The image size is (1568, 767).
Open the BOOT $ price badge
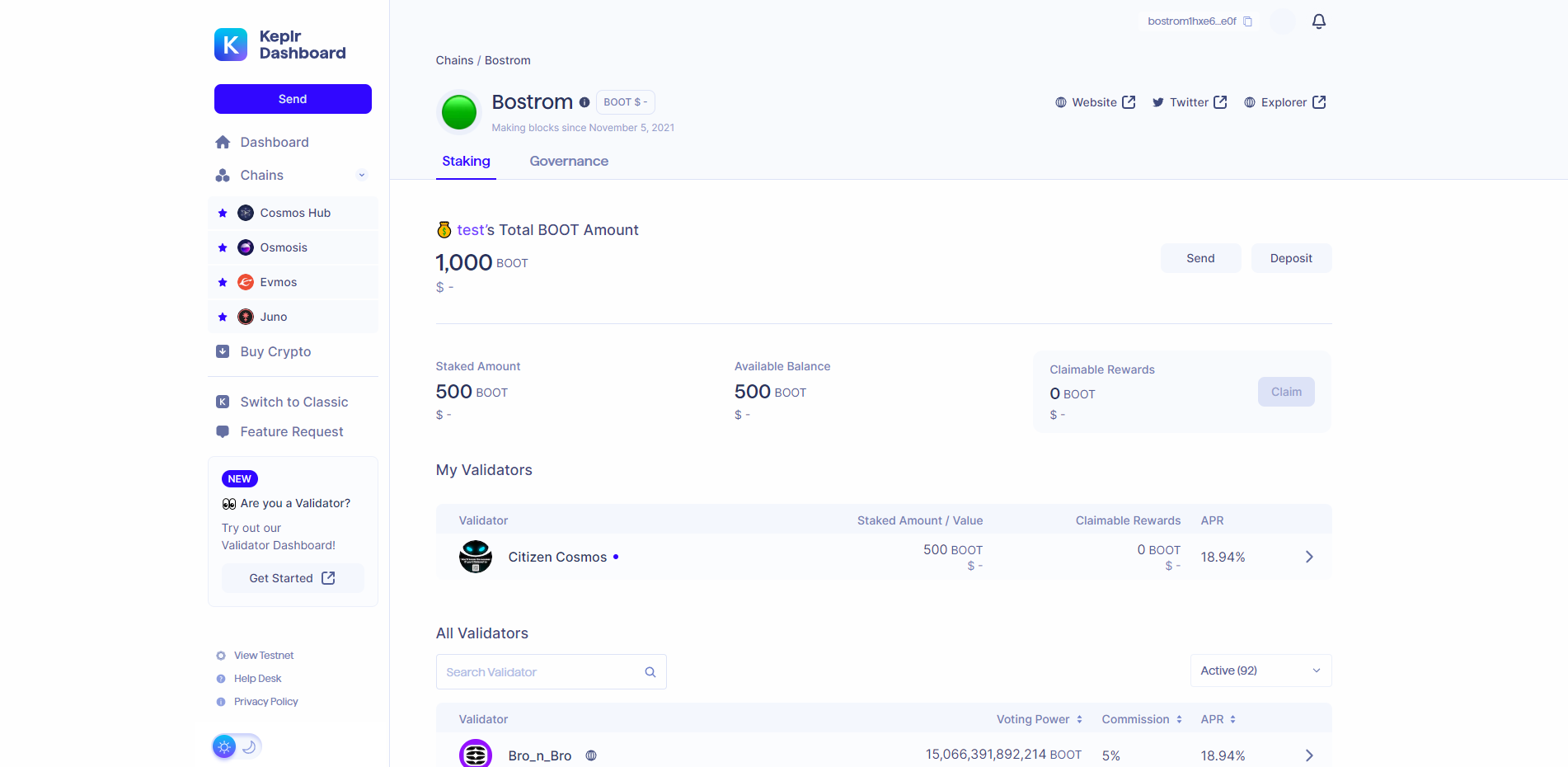(625, 102)
